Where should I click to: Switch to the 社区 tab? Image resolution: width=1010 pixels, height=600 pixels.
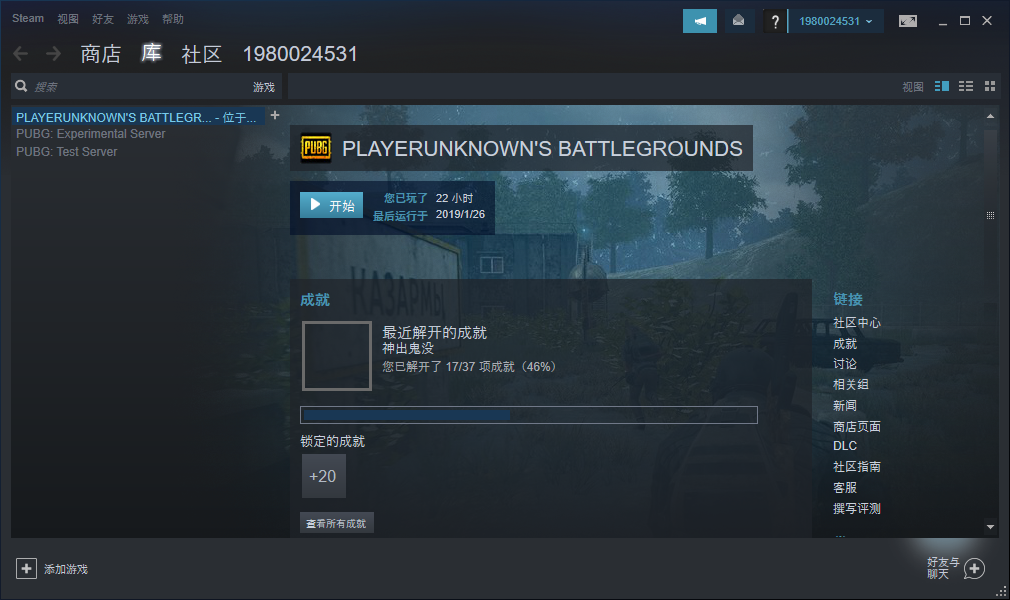pyautogui.click(x=202, y=54)
